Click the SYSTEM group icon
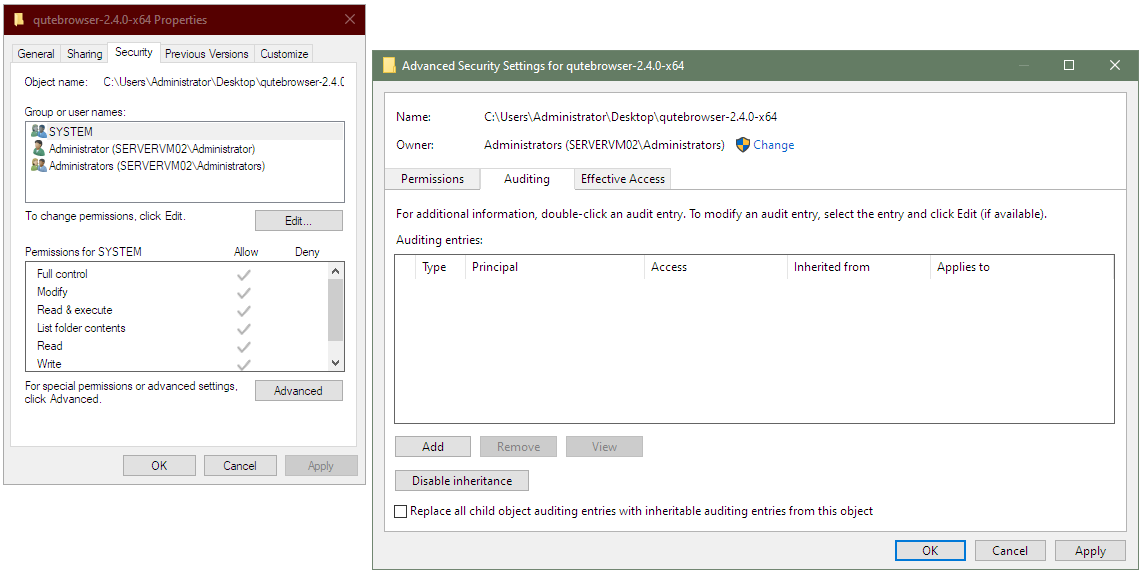The width and height of the screenshot is (1145, 576). [39, 131]
